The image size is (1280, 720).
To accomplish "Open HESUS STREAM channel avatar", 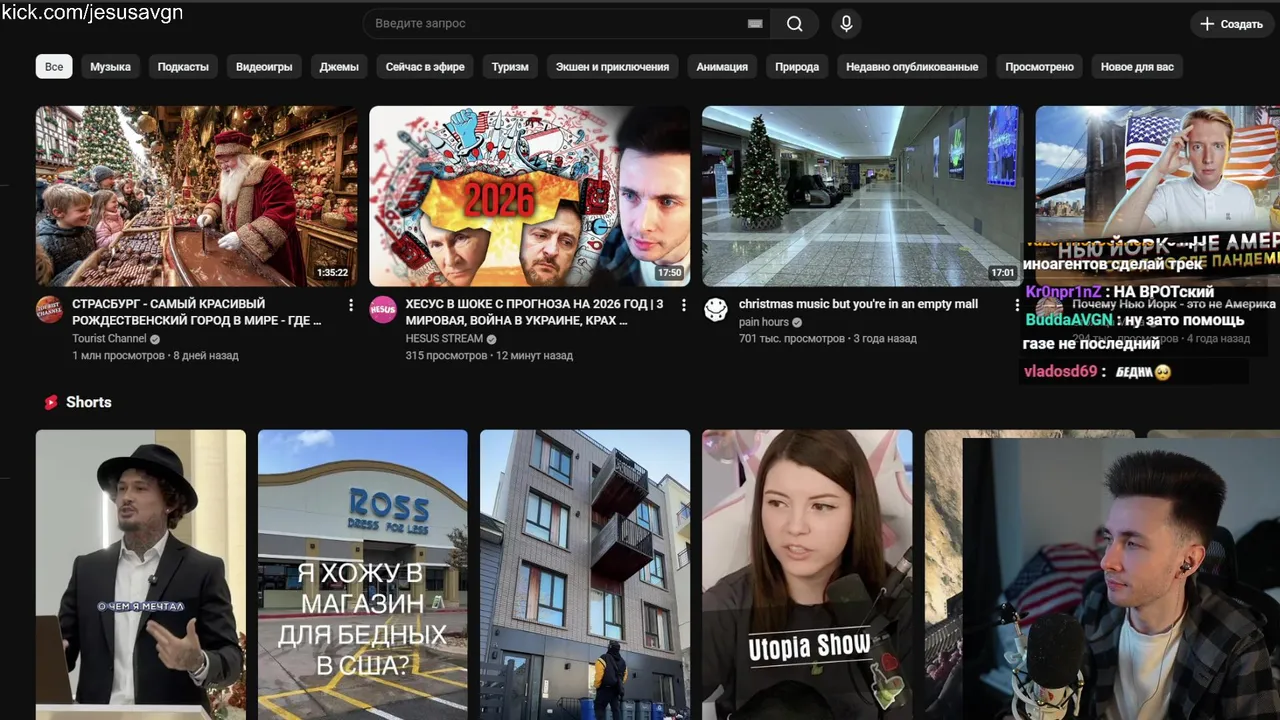I will tap(382, 309).
